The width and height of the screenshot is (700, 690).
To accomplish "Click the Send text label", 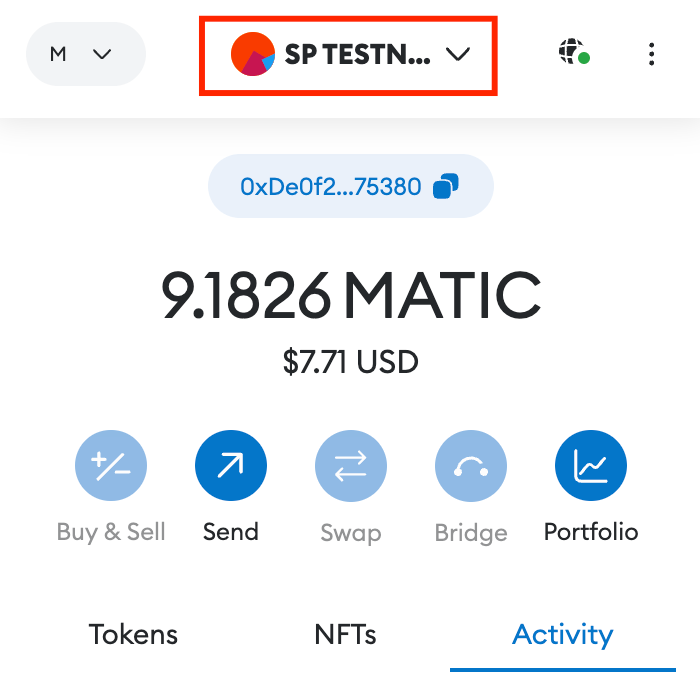I will [x=231, y=531].
